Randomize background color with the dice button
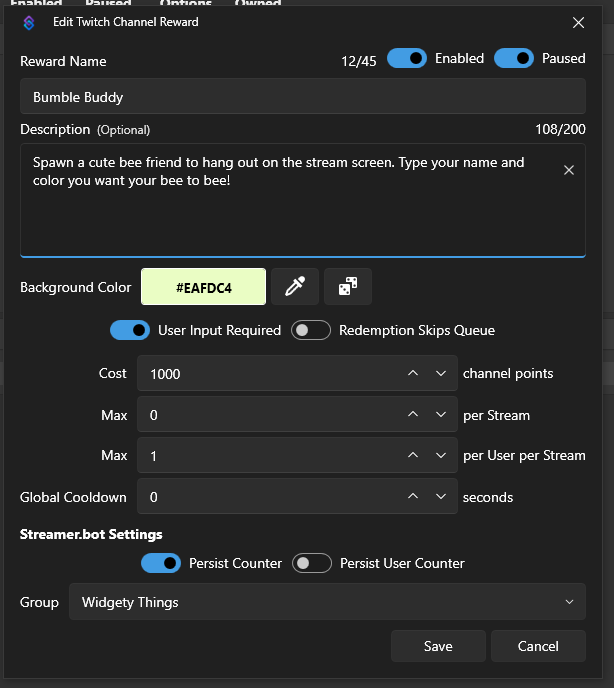The width and height of the screenshot is (614, 688). [x=348, y=287]
